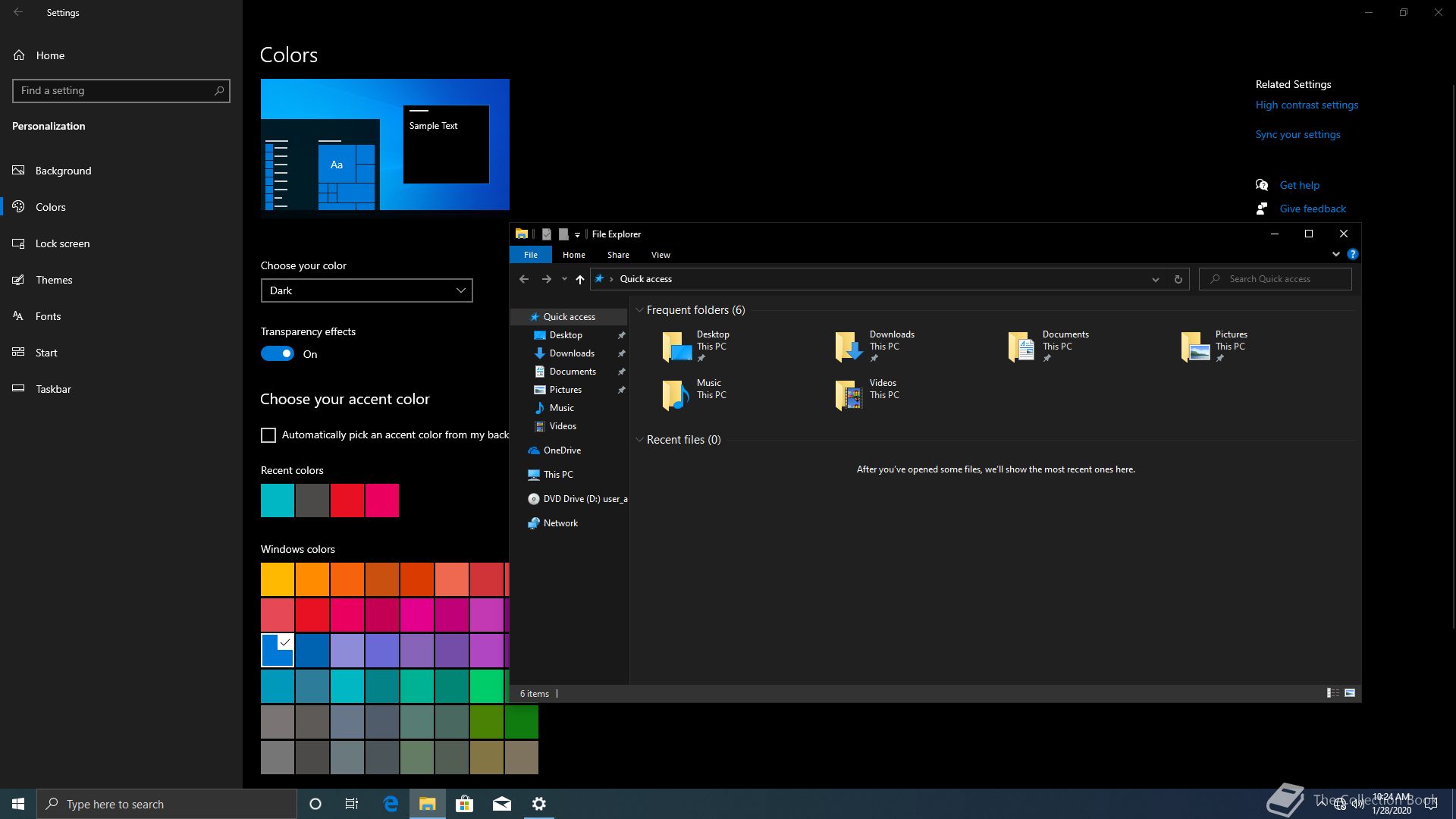Open Task View from taskbar
1456x819 pixels.
click(352, 804)
